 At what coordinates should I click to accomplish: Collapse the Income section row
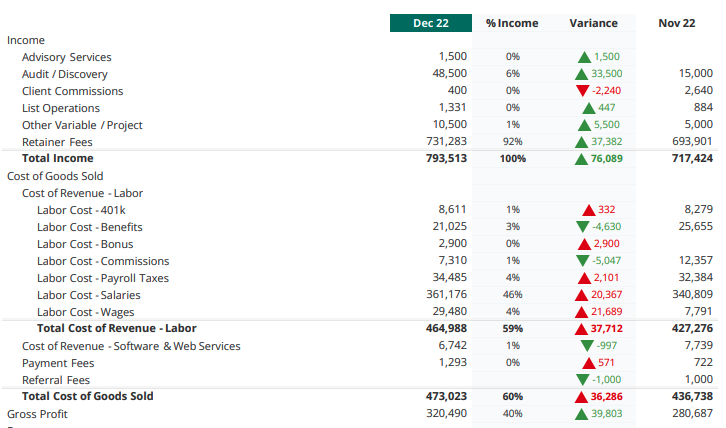tap(26, 40)
